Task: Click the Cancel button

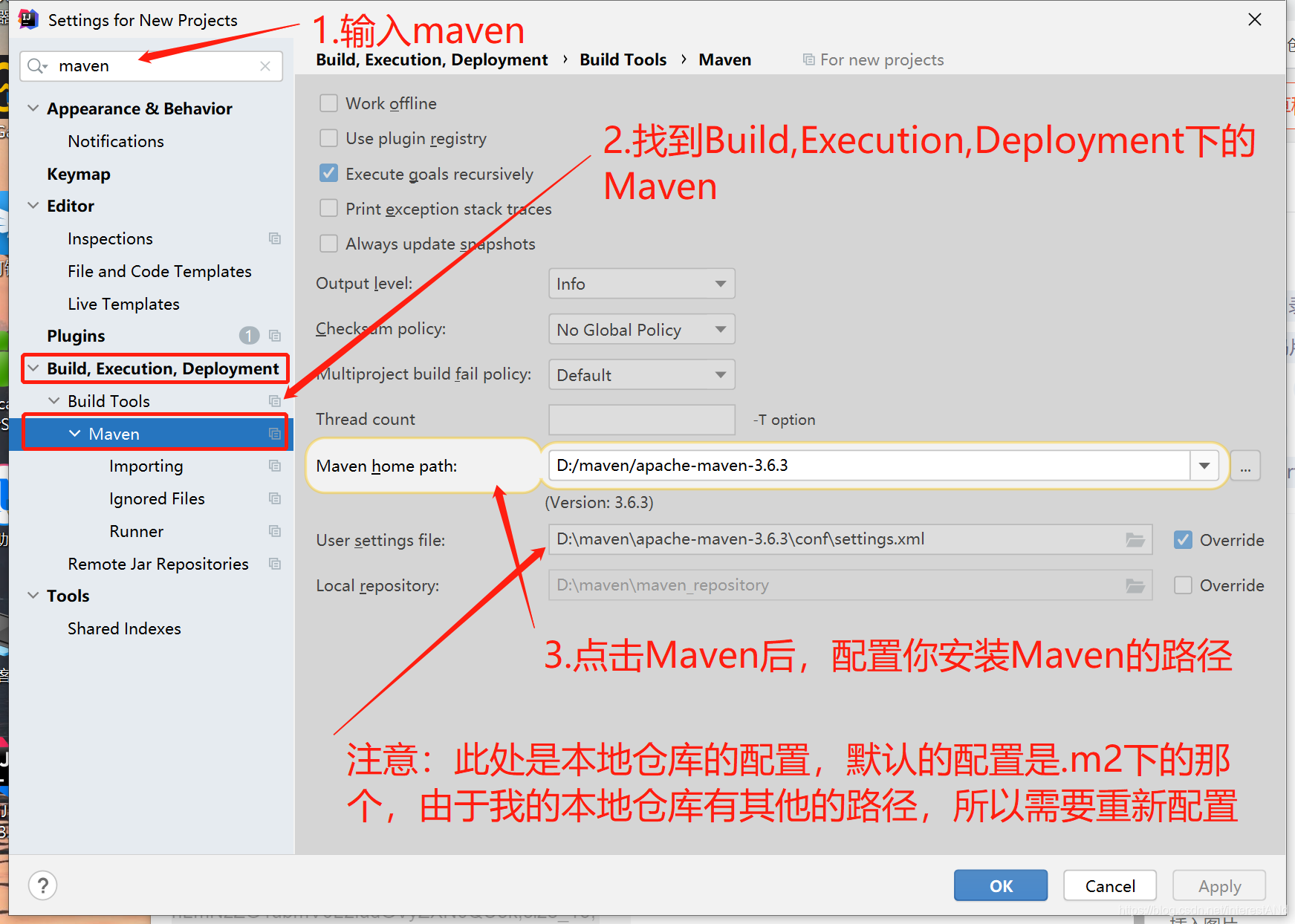Action: click(1110, 885)
